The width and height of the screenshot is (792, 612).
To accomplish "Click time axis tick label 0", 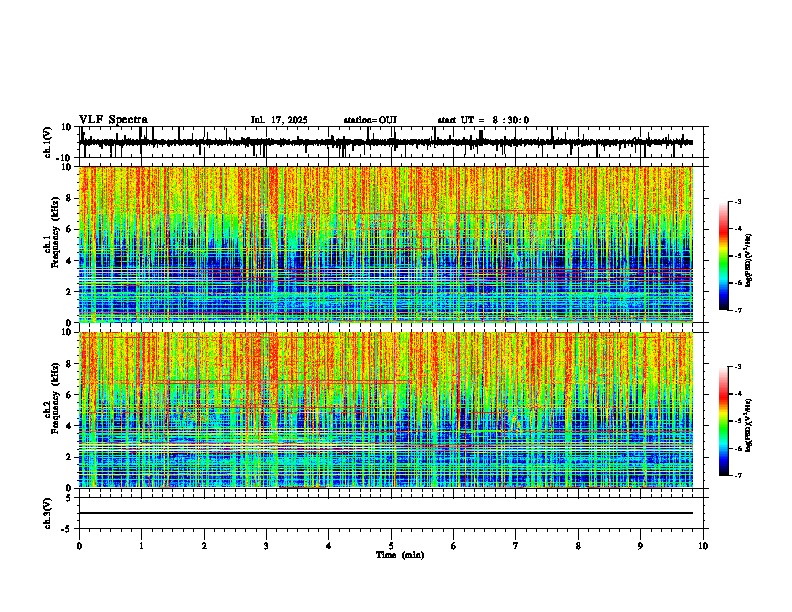I will 79,546.
